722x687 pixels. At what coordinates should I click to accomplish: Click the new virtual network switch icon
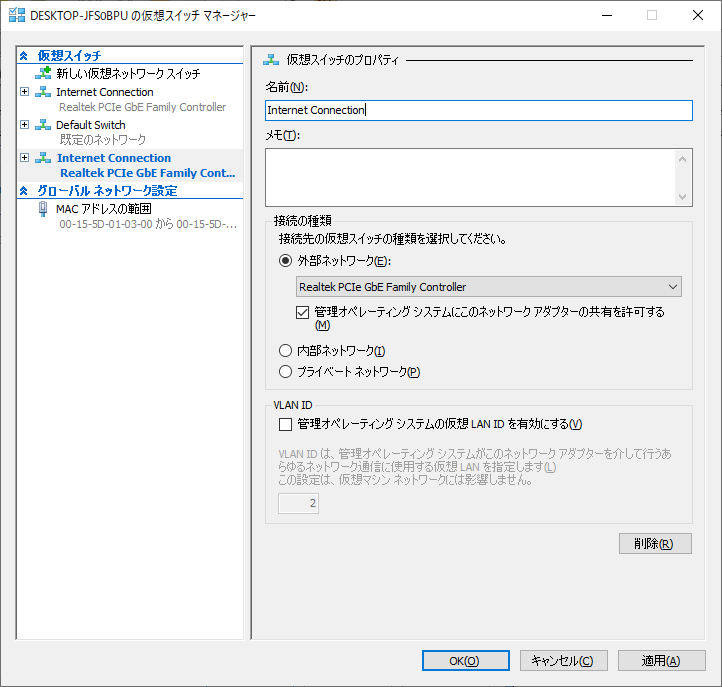43,73
